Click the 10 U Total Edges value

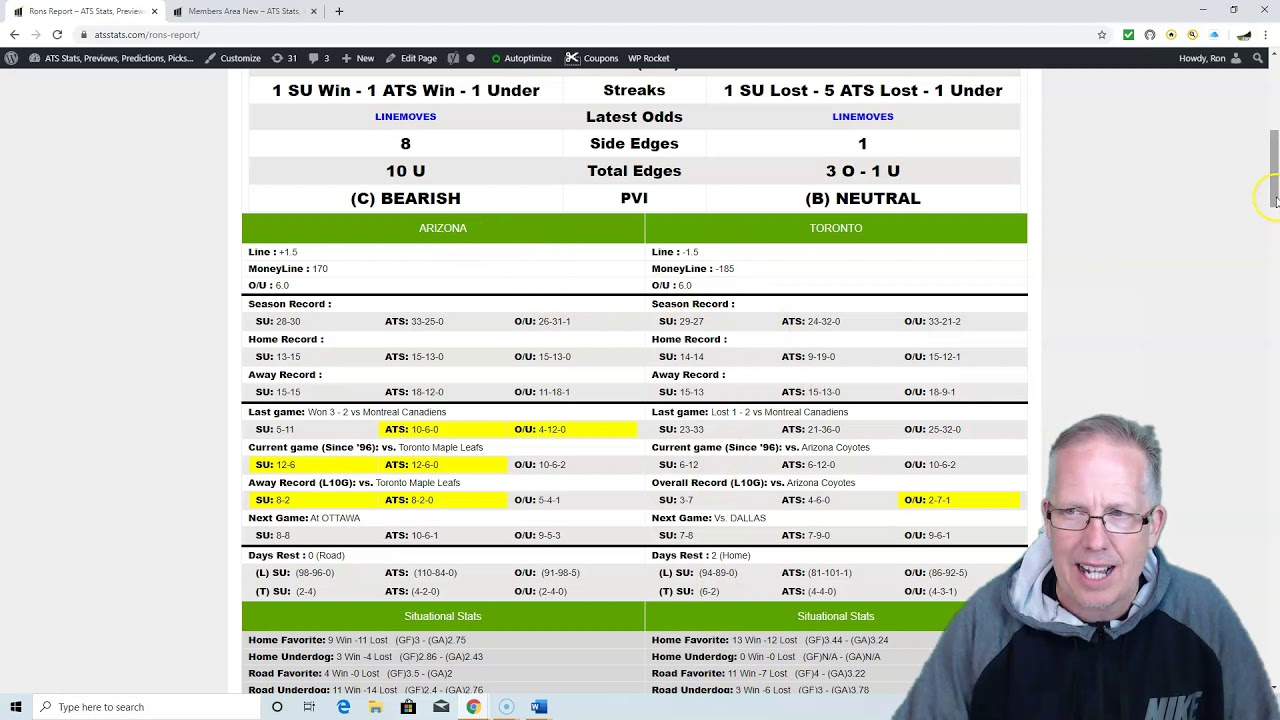point(405,171)
